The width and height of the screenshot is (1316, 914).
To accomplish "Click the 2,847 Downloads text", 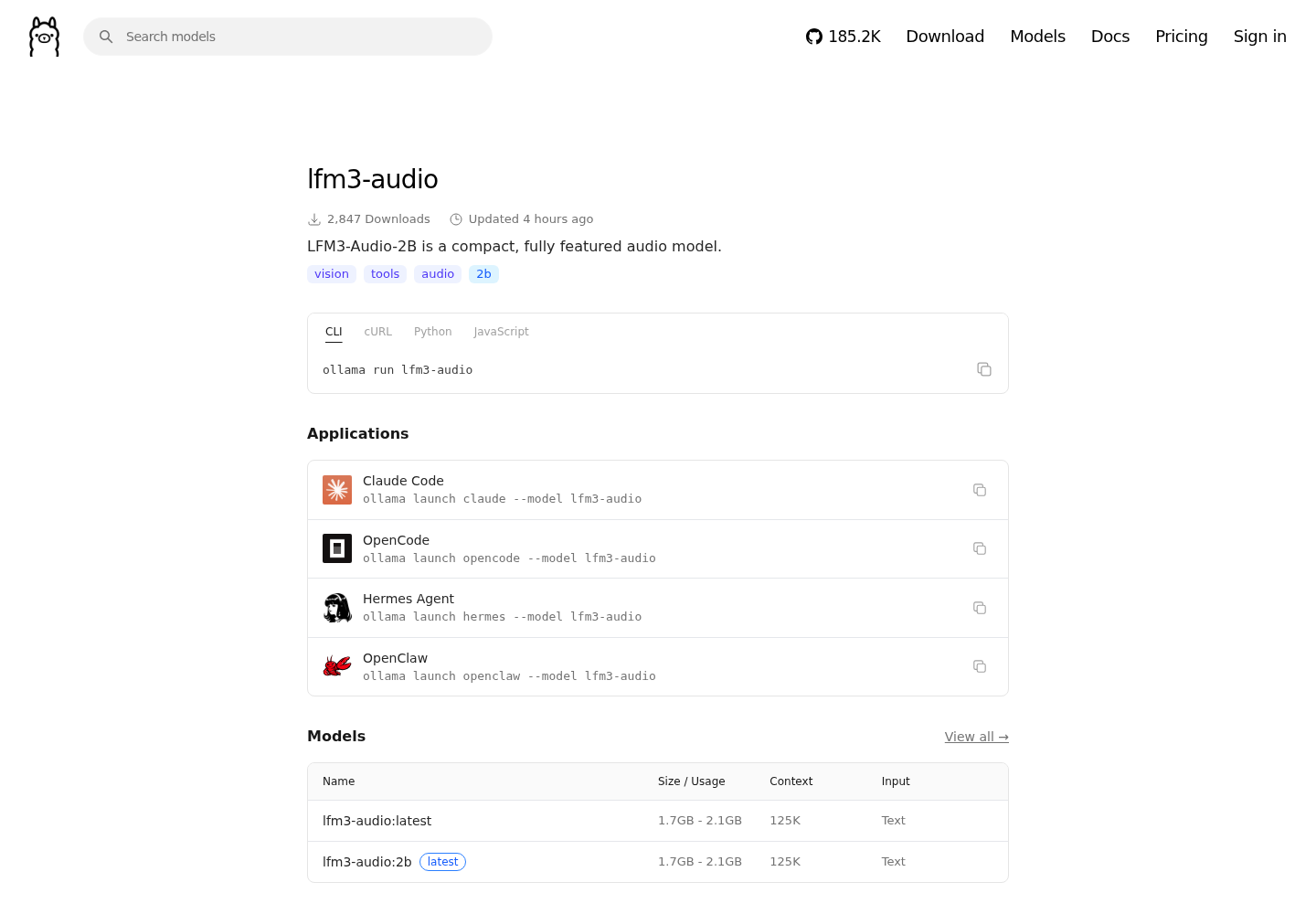I will [378, 219].
